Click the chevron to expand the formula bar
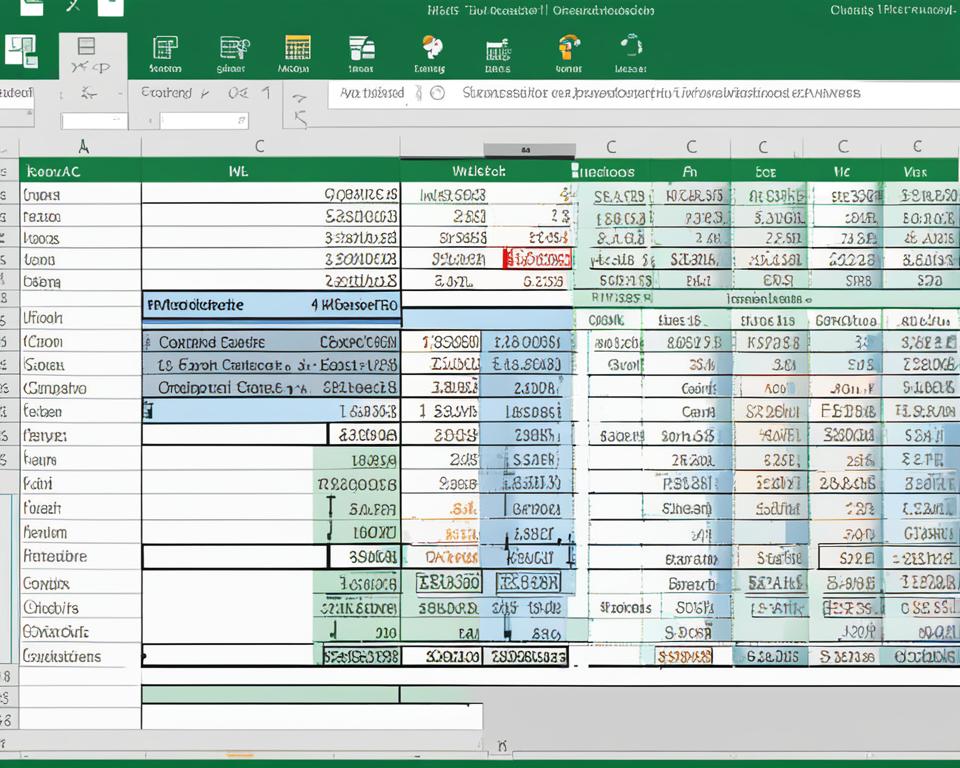Screen dimensions: 960x768 (x=302, y=95)
